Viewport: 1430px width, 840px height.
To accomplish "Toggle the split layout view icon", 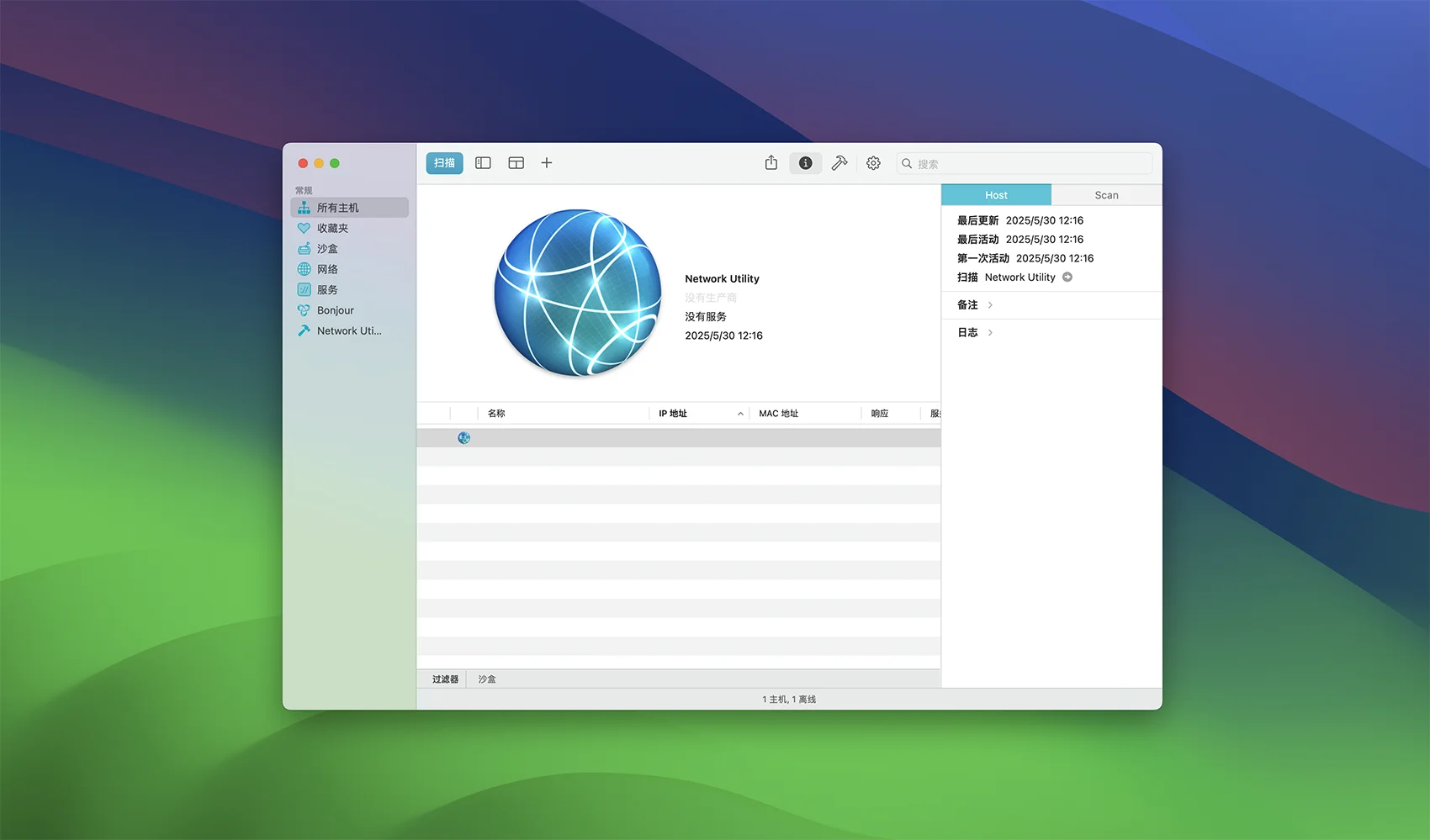I will coord(516,163).
